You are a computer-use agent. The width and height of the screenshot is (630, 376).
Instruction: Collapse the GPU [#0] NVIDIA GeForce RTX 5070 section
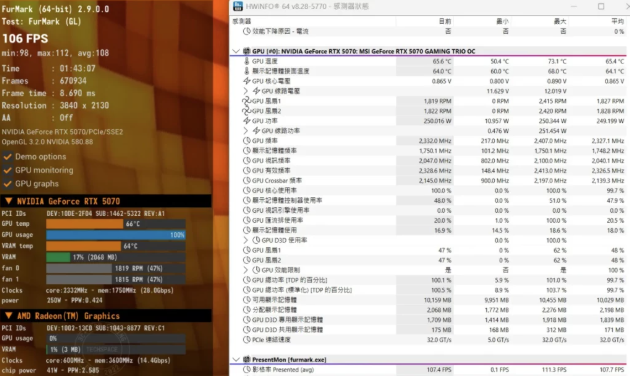236,51
